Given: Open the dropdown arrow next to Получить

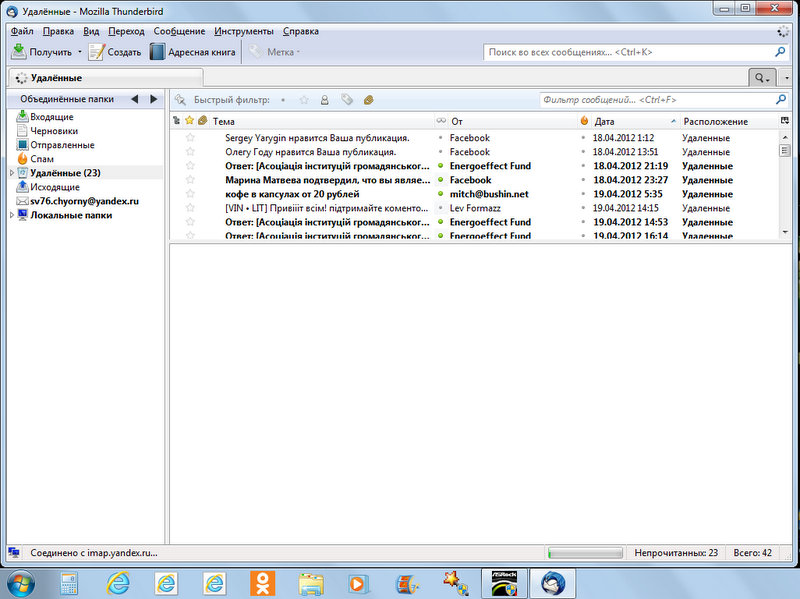Looking at the screenshot, I should coord(80,52).
